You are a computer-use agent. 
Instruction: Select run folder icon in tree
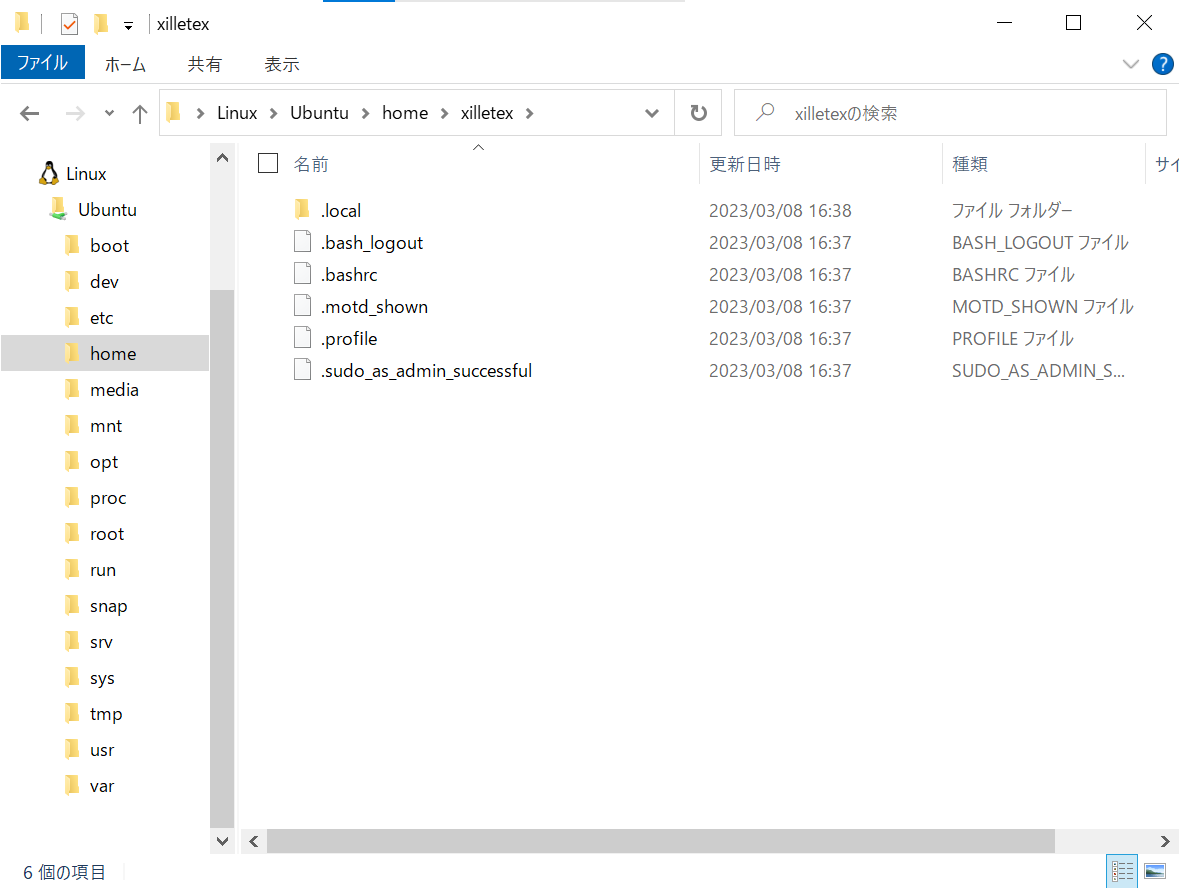[x=72, y=569]
